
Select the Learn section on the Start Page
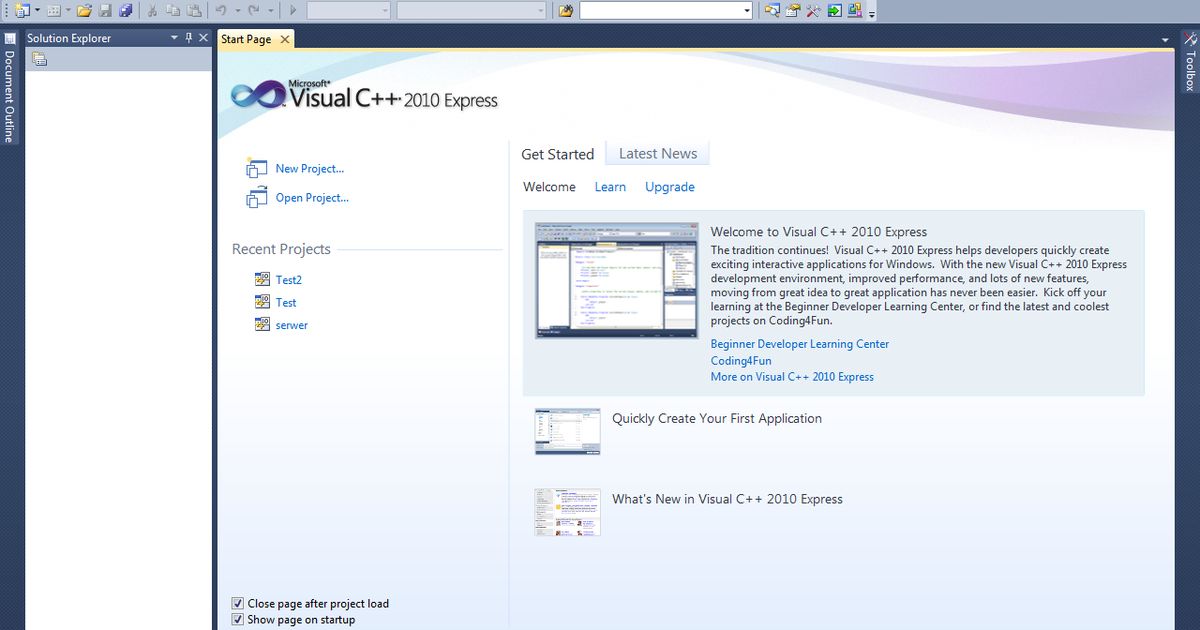pos(610,187)
